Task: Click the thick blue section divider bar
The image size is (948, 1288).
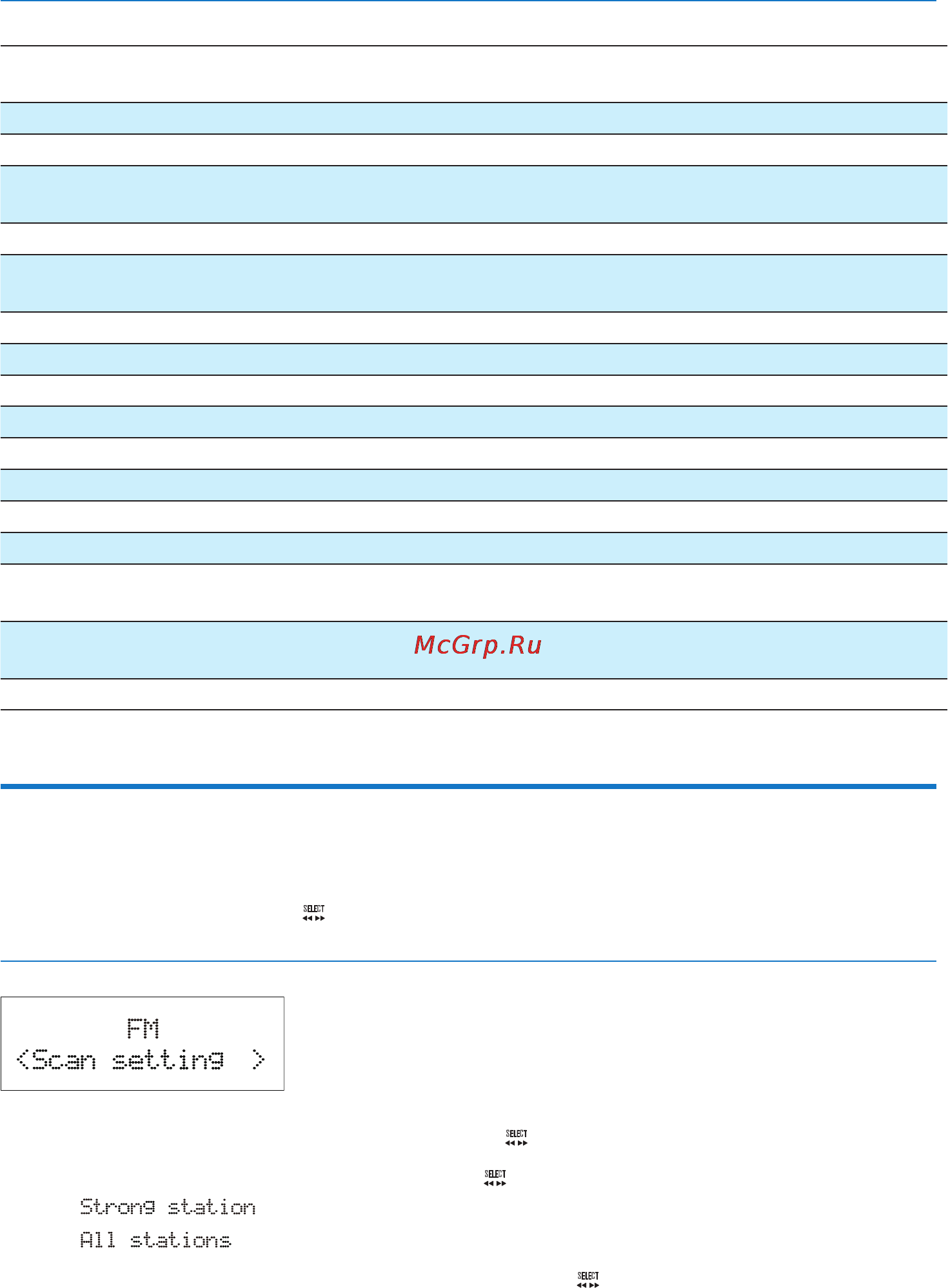Action: 468,786
